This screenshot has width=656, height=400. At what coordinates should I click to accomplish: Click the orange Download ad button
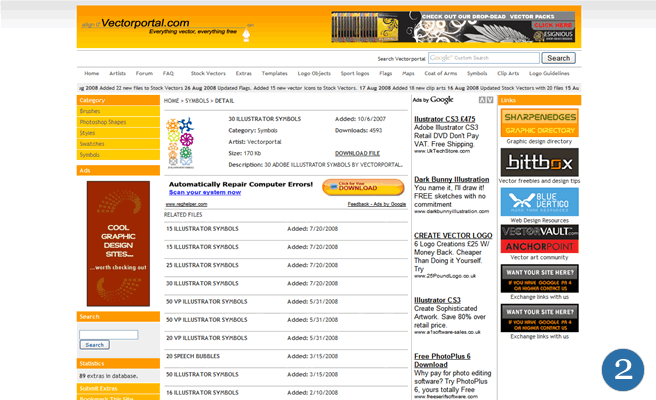coord(349,187)
